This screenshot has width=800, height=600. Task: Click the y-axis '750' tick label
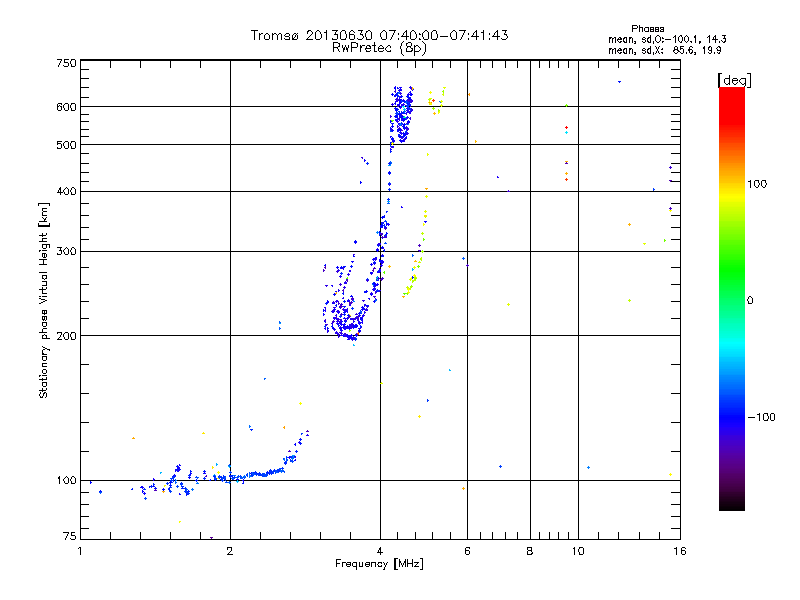[x=66, y=63]
